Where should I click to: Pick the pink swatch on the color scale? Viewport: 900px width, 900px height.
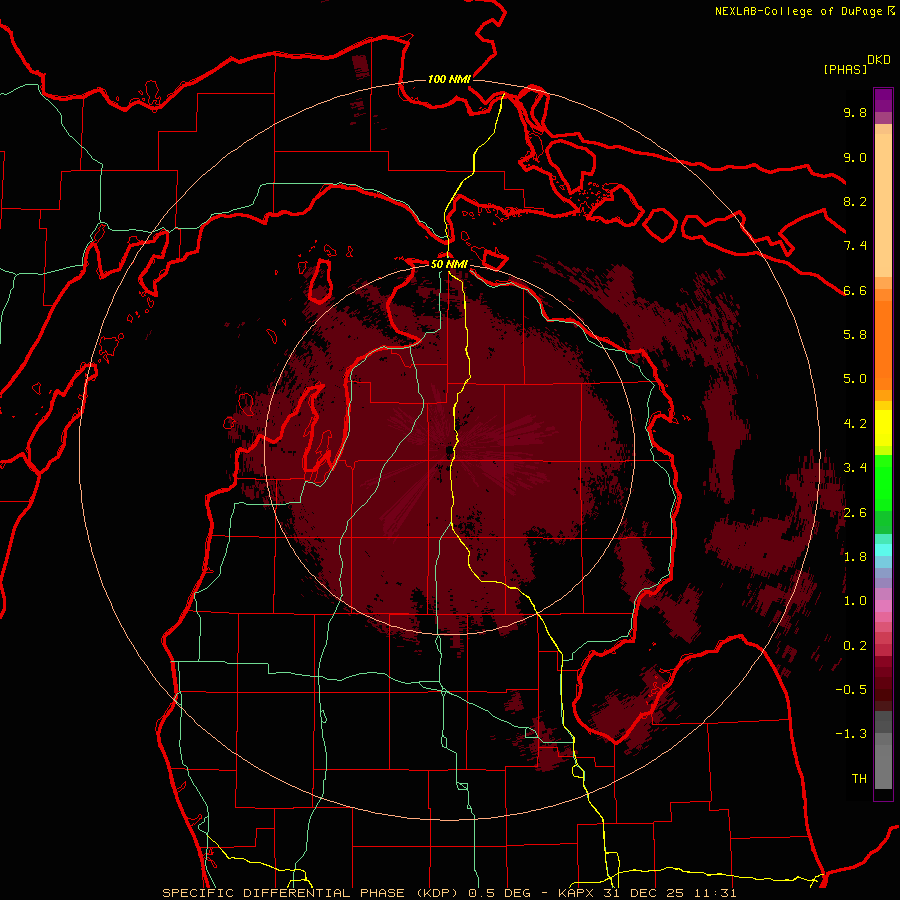[x=883, y=606]
